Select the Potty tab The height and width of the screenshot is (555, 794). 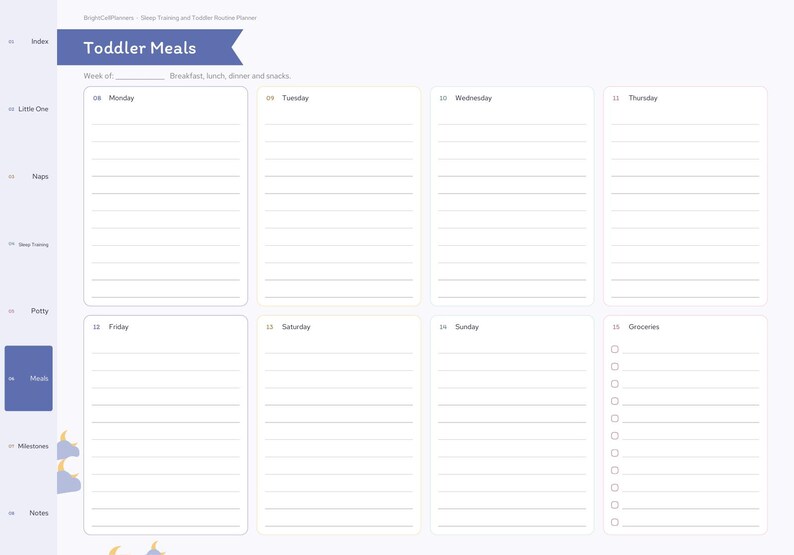click(28, 311)
